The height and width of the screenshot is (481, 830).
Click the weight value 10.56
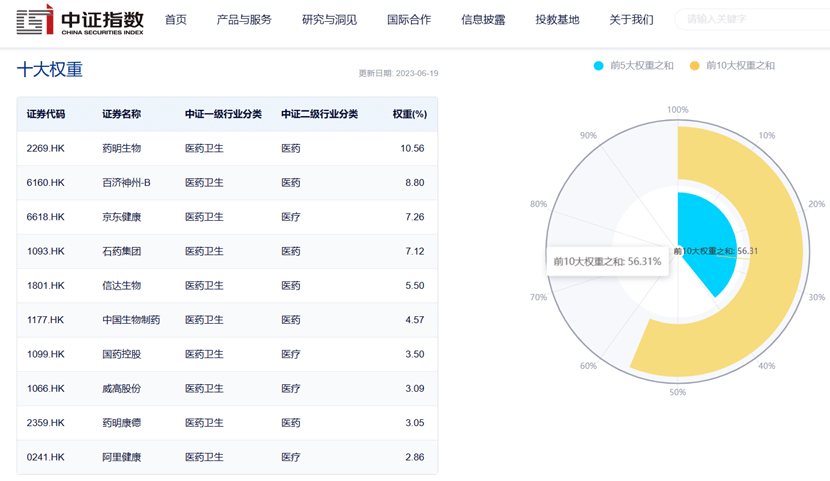click(x=412, y=148)
